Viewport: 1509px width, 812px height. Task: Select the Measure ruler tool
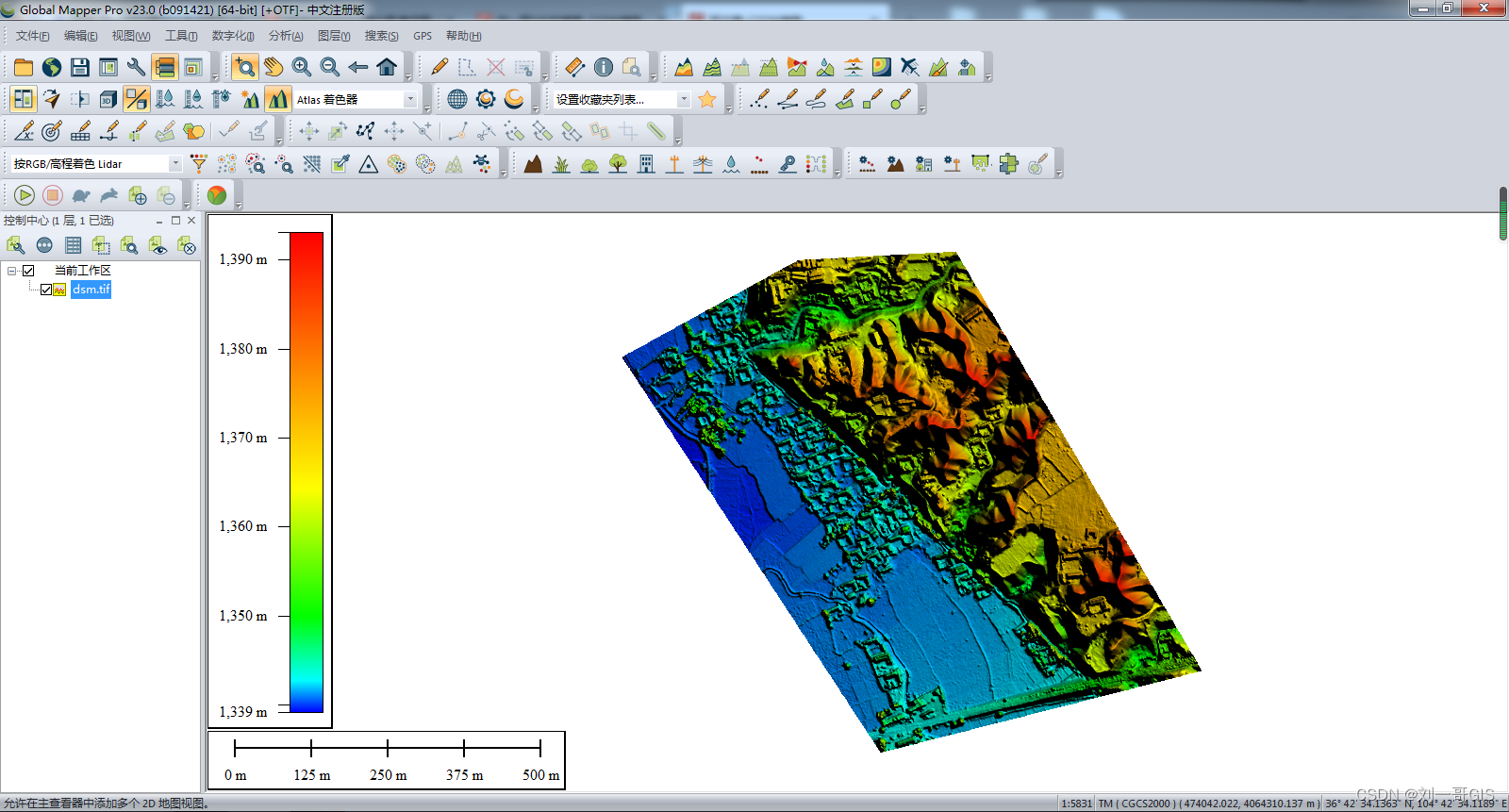(x=575, y=67)
